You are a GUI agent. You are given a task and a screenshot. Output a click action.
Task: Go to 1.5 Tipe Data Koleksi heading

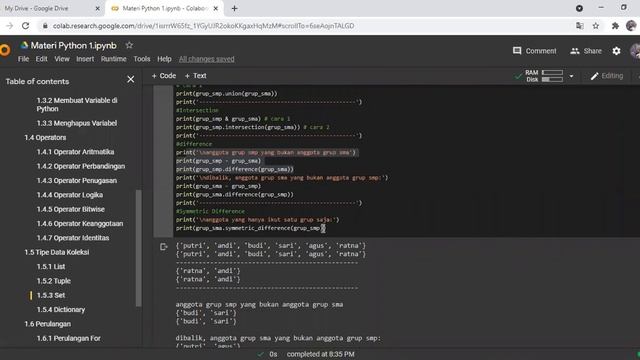tap(56, 252)
